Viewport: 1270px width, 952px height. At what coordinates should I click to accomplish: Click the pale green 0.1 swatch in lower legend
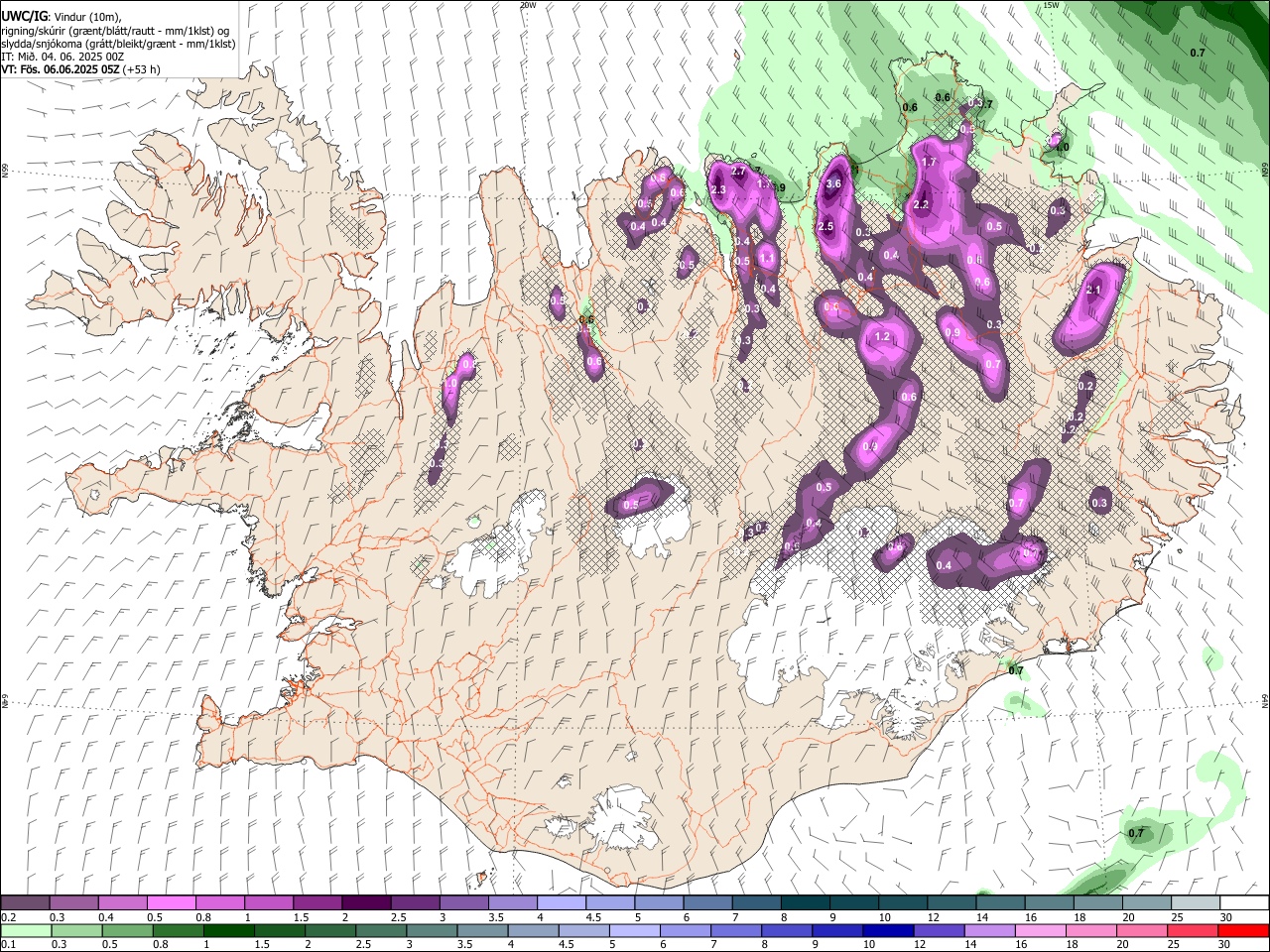[26, 930]
